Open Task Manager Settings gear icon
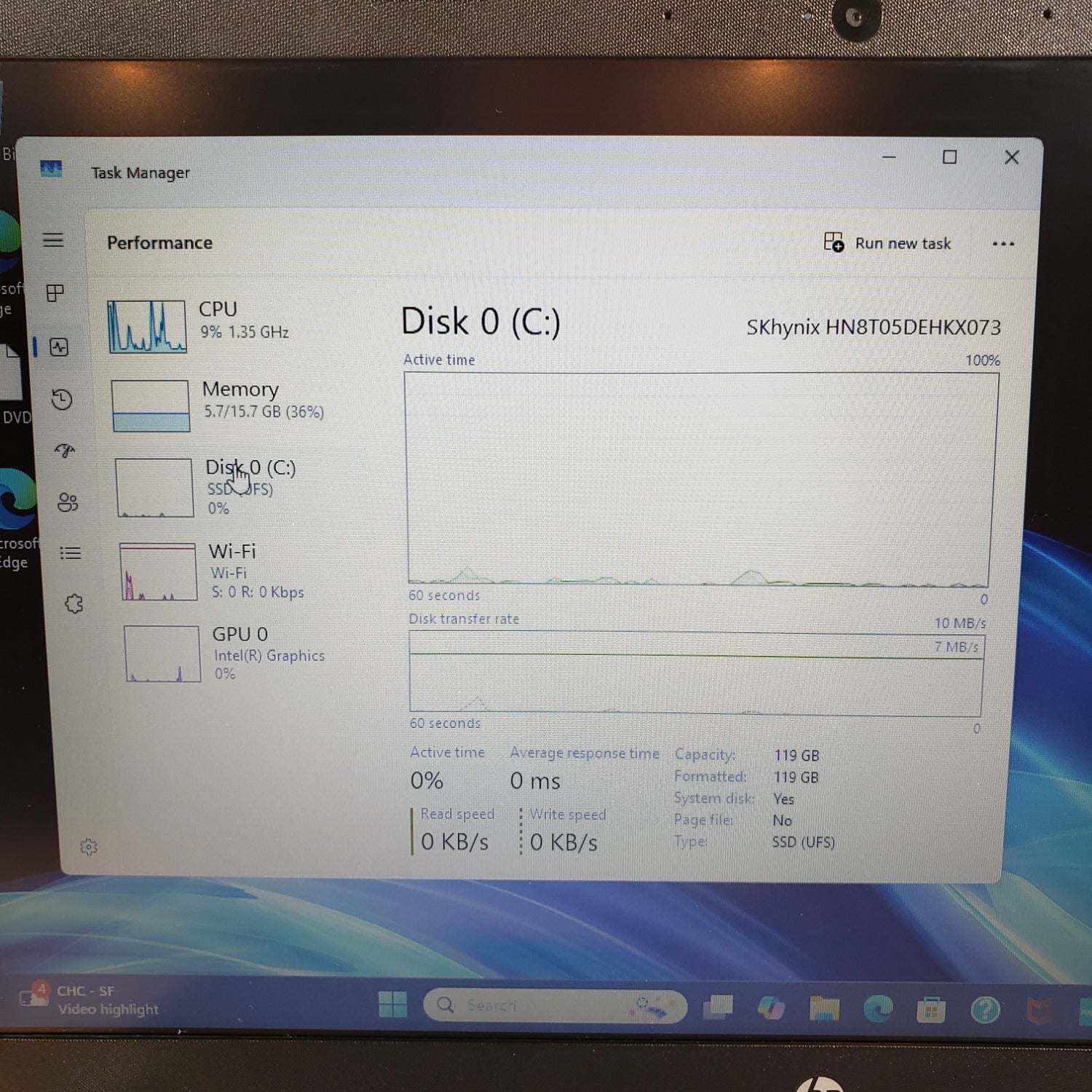This screenshot has width=1092, height=1092. coord(89,847)
